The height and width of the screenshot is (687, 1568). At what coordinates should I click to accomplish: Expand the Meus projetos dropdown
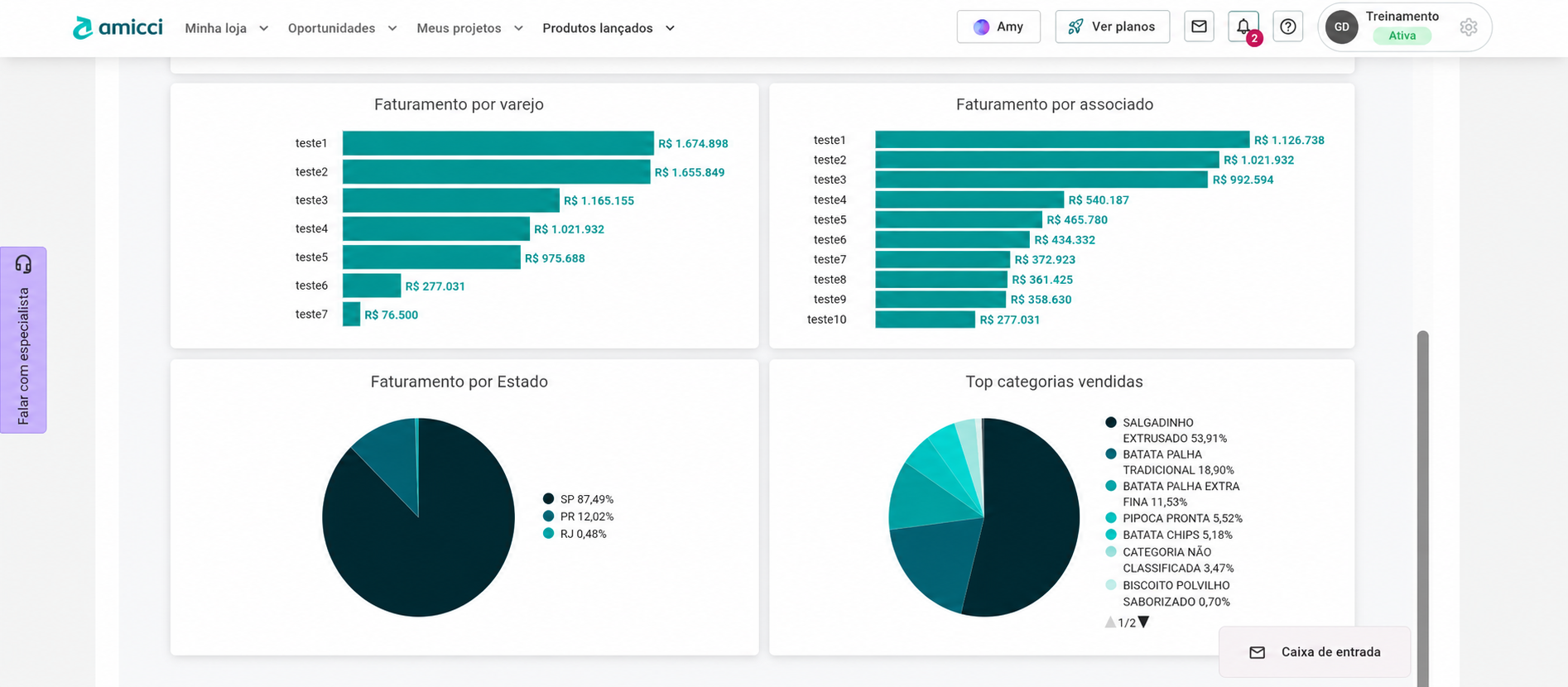(470, 28)
